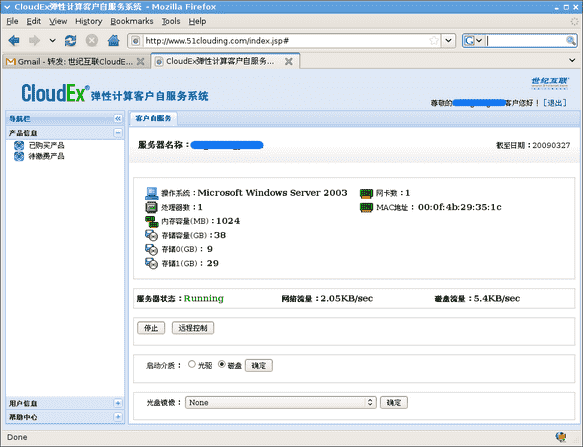Select the 光驱 boot media radio
Viewport: 583px width, 447px height.
191,364
